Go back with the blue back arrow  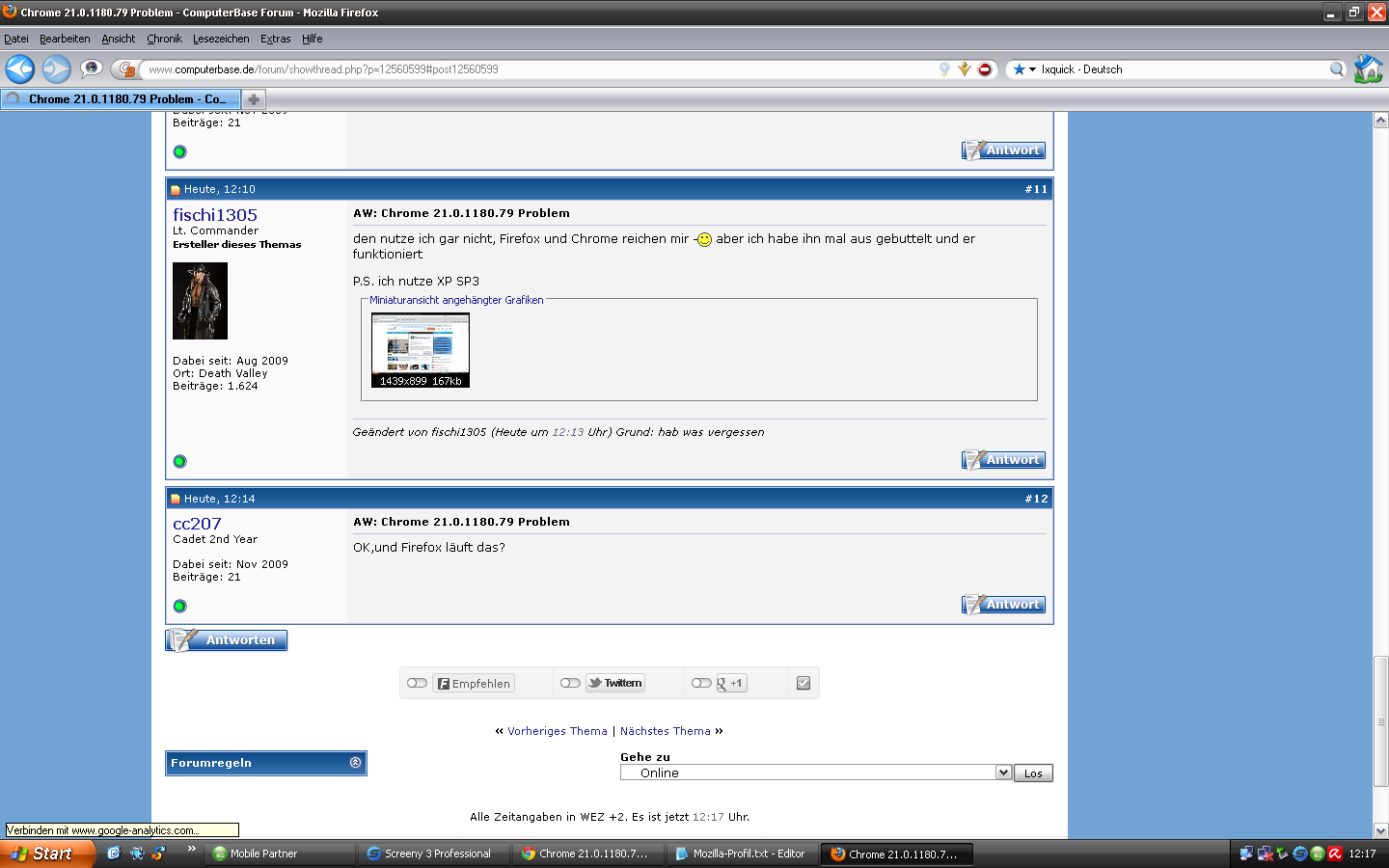click(19, 69)
